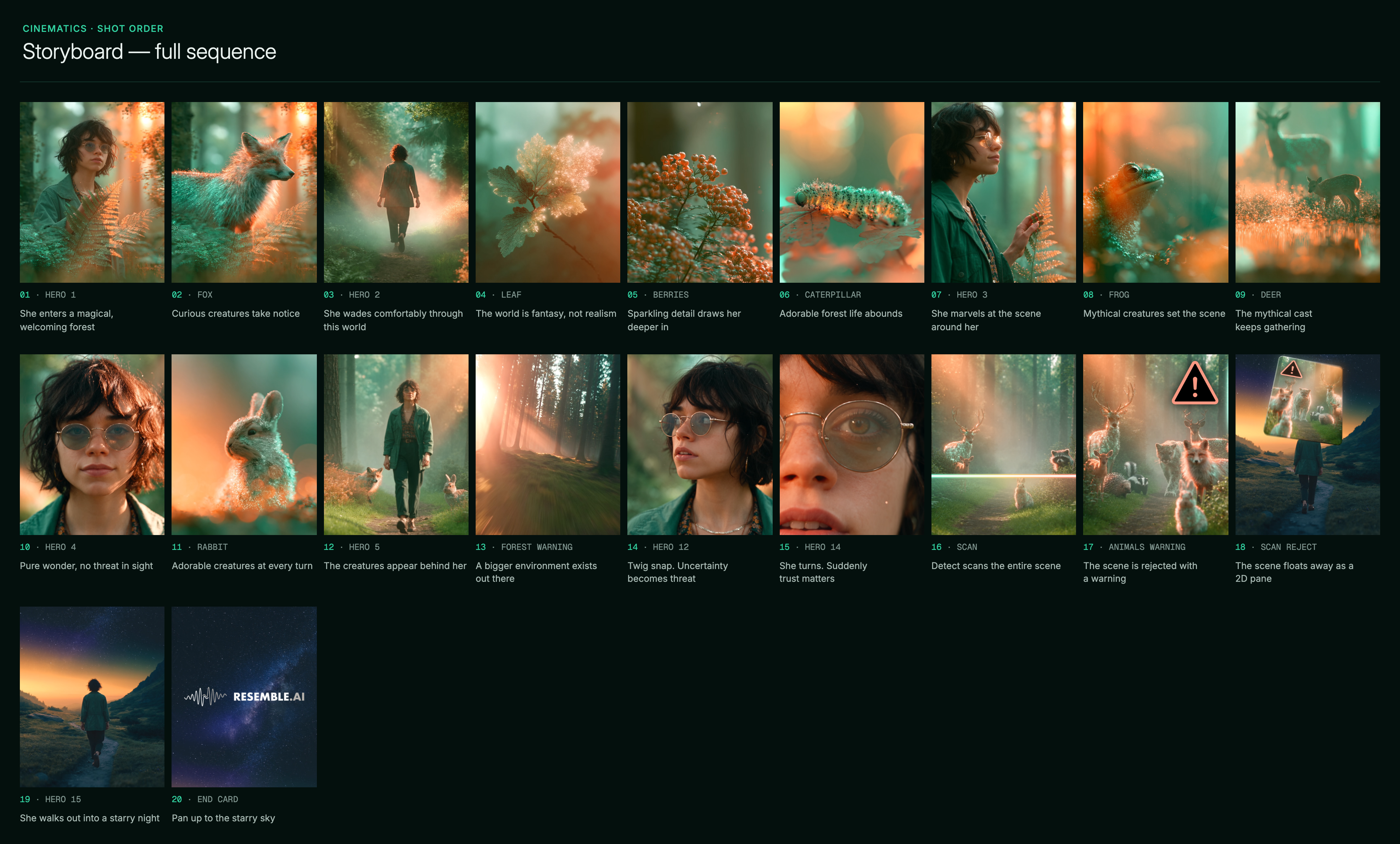Select the 08 Frog shot image

pyautogui.click(x=1156, y=192)
